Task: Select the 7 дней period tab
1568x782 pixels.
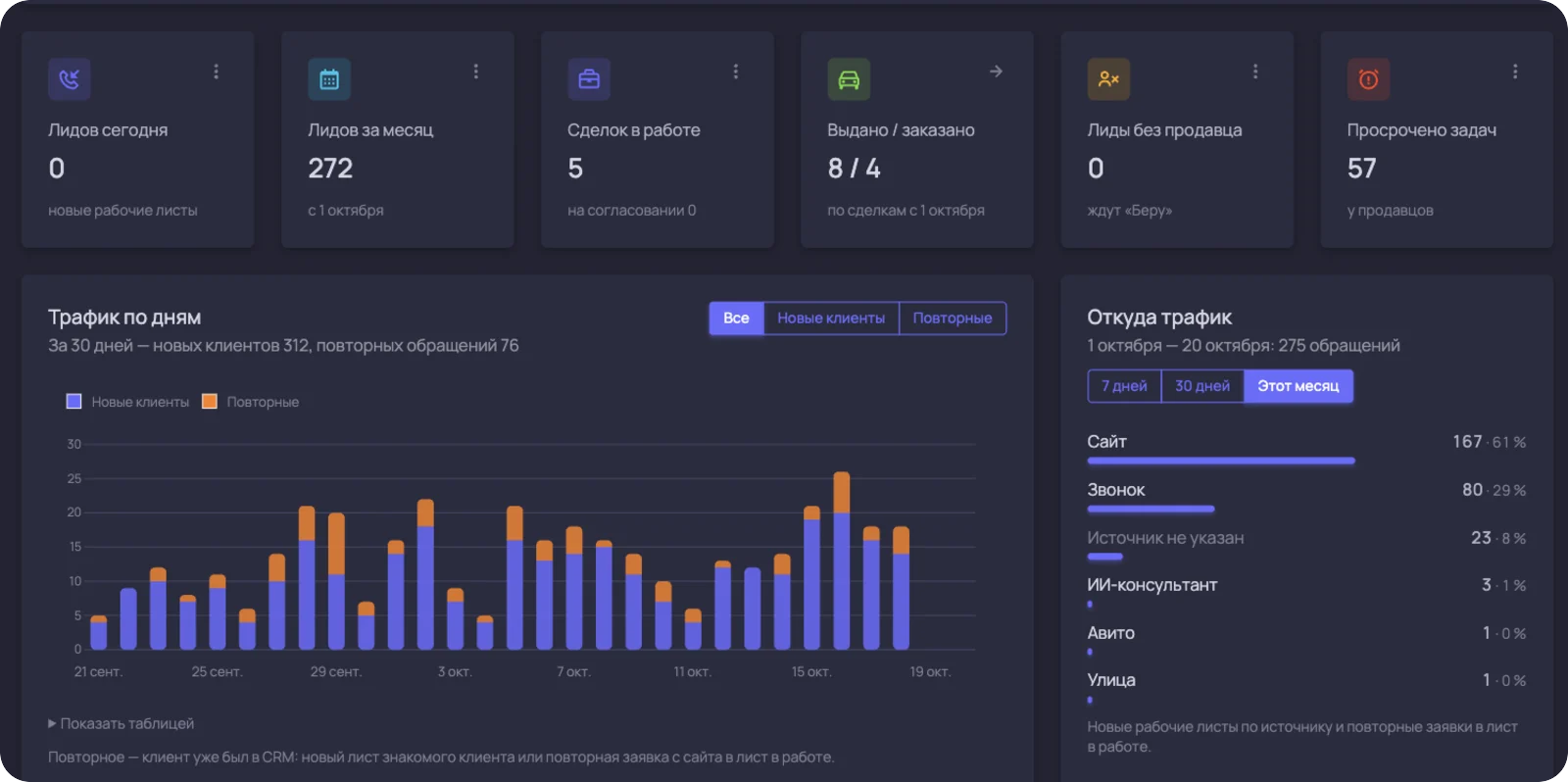Action: click(x=1124, y=386)
